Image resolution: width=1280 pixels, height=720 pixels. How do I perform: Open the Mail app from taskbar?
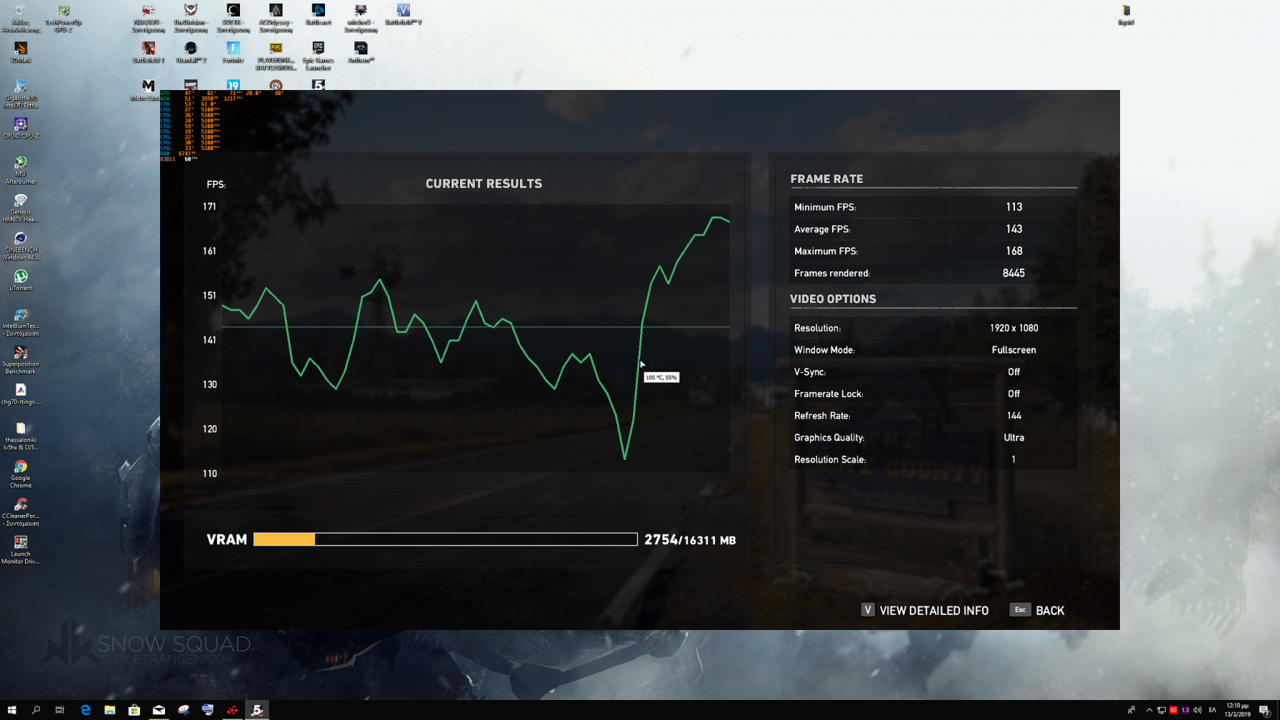click(x=159, y=710)
